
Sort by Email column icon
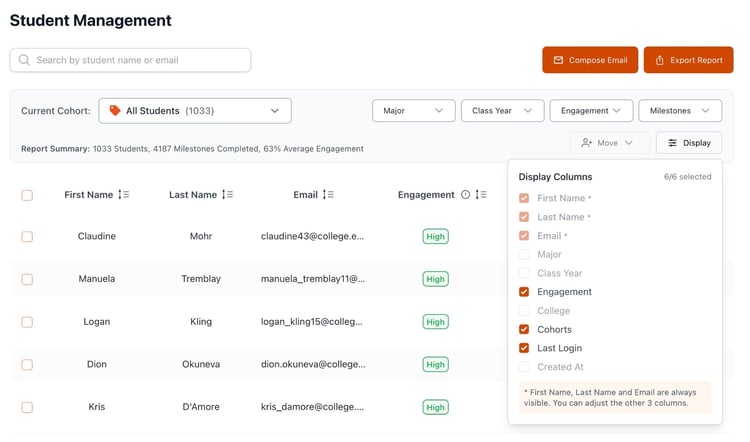coord(328,195)
